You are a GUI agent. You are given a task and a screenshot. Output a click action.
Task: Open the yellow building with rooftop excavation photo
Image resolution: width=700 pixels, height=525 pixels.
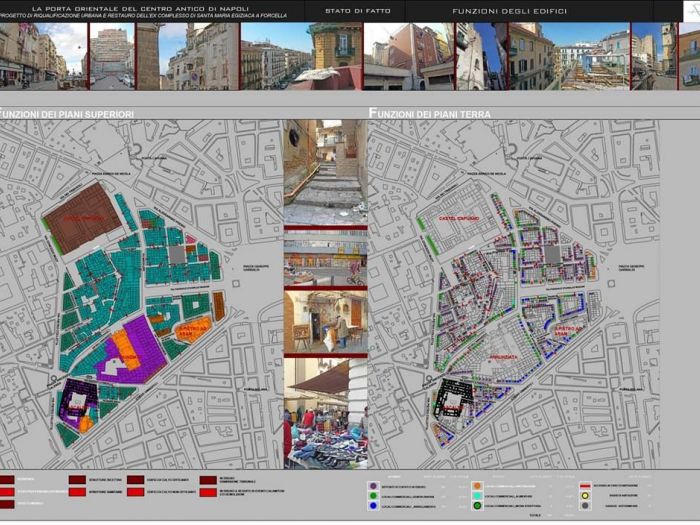click(569, 56)
